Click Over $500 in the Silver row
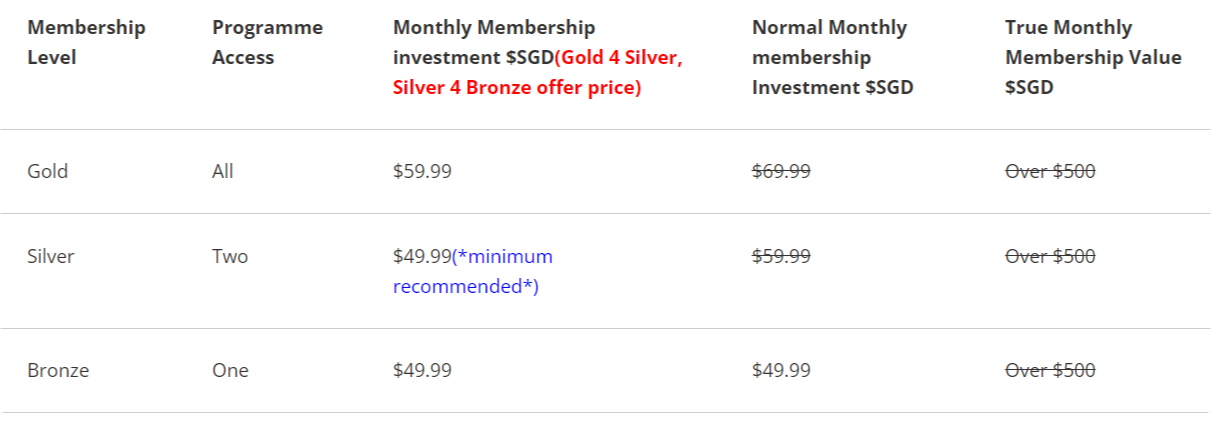 (1050, 256)
